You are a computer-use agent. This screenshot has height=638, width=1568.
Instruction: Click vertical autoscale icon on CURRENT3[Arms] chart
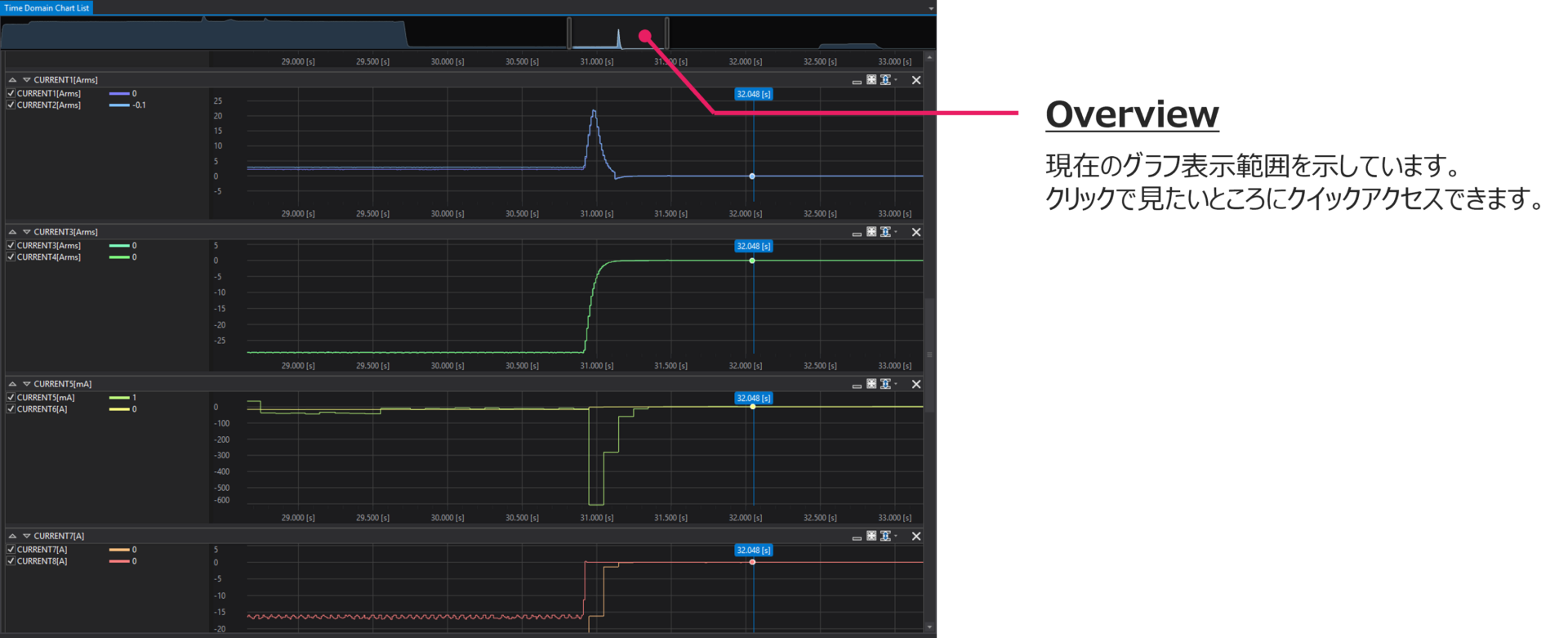coord(885,232)
